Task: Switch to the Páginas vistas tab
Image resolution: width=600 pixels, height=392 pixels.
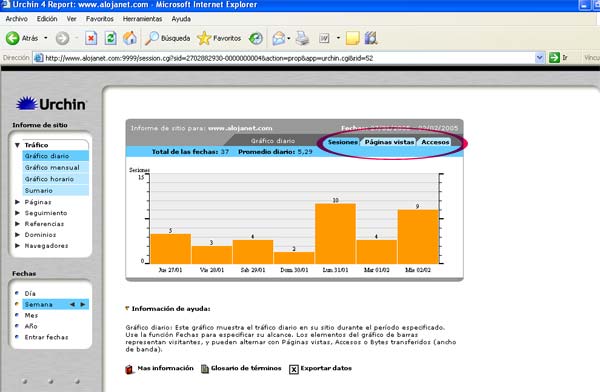Action: point(389,142)
